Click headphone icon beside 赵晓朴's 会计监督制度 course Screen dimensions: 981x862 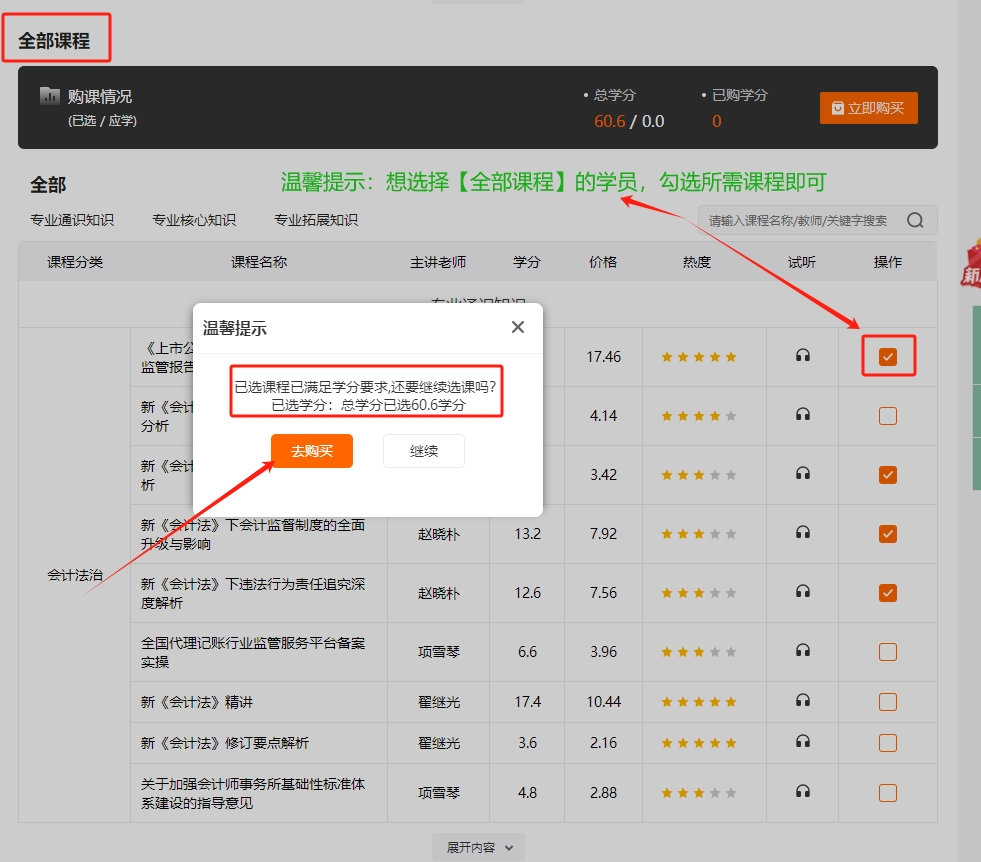click(x=802, y=534)
